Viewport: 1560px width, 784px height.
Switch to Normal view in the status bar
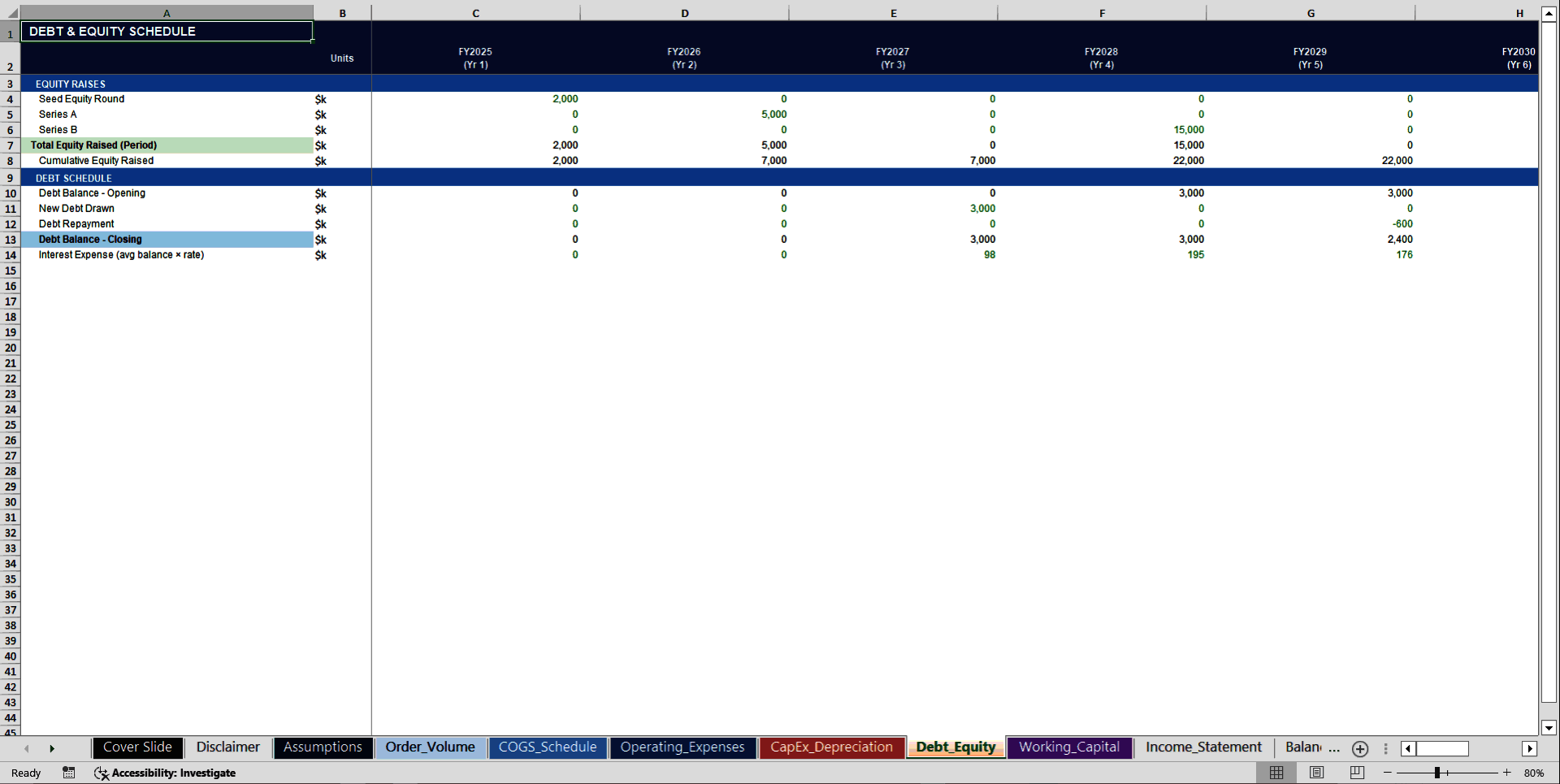click(x=1276, y=773)
